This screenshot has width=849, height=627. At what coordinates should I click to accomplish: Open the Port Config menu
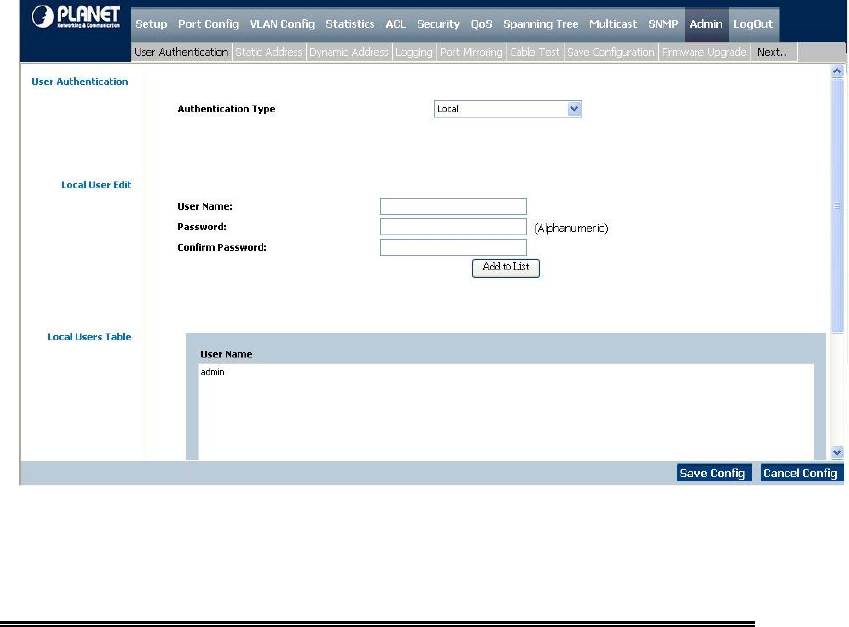(x=208, y=24)
